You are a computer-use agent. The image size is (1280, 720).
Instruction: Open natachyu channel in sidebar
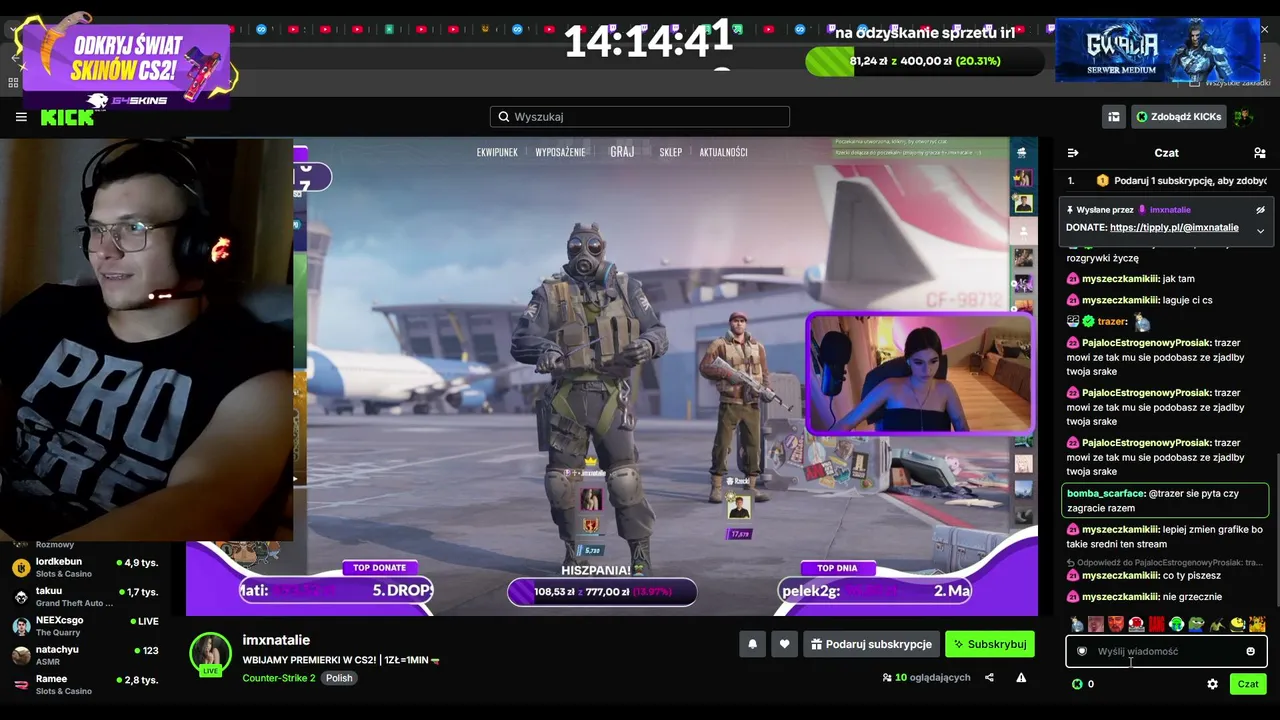point(85,655)
